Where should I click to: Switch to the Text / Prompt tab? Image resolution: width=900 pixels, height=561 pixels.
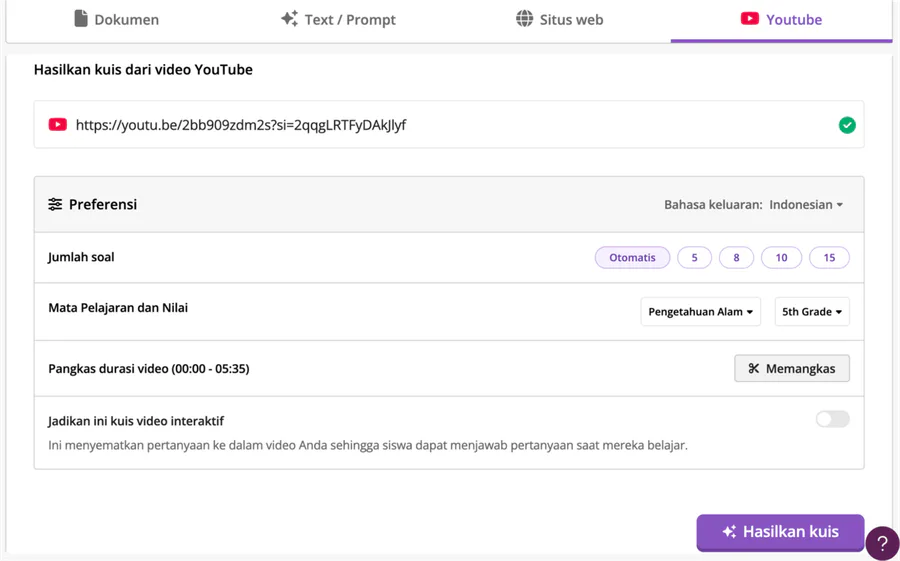pos(338,20)
